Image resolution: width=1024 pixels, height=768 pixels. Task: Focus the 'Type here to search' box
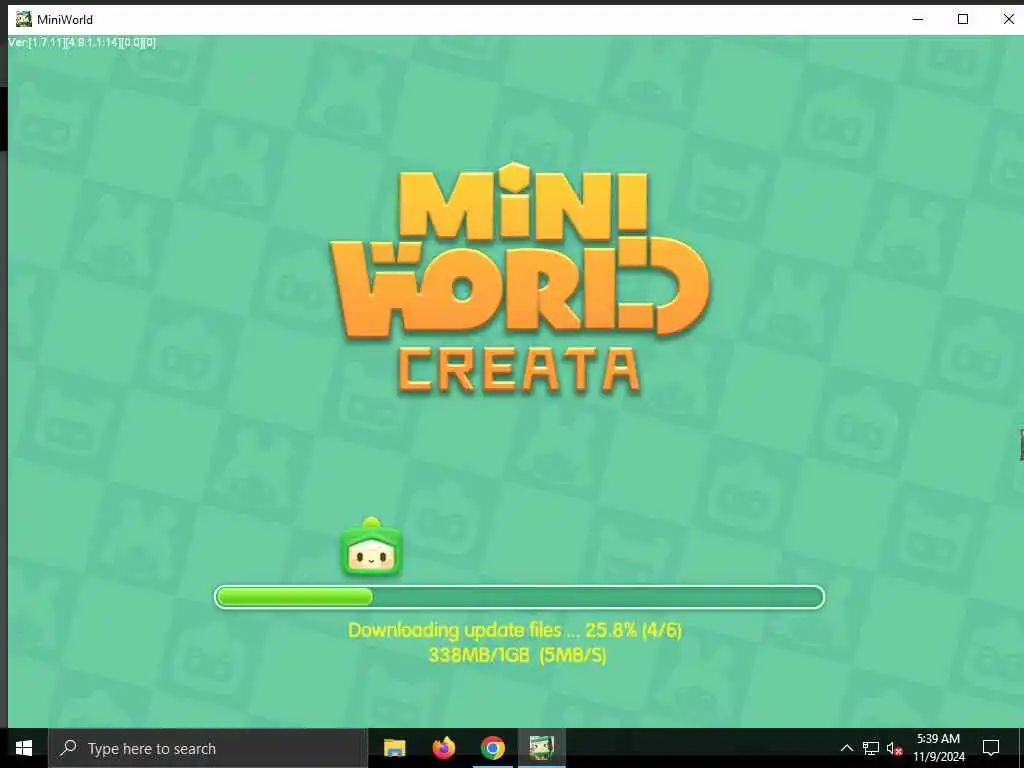pyautogui.click(x=208, y=748)
